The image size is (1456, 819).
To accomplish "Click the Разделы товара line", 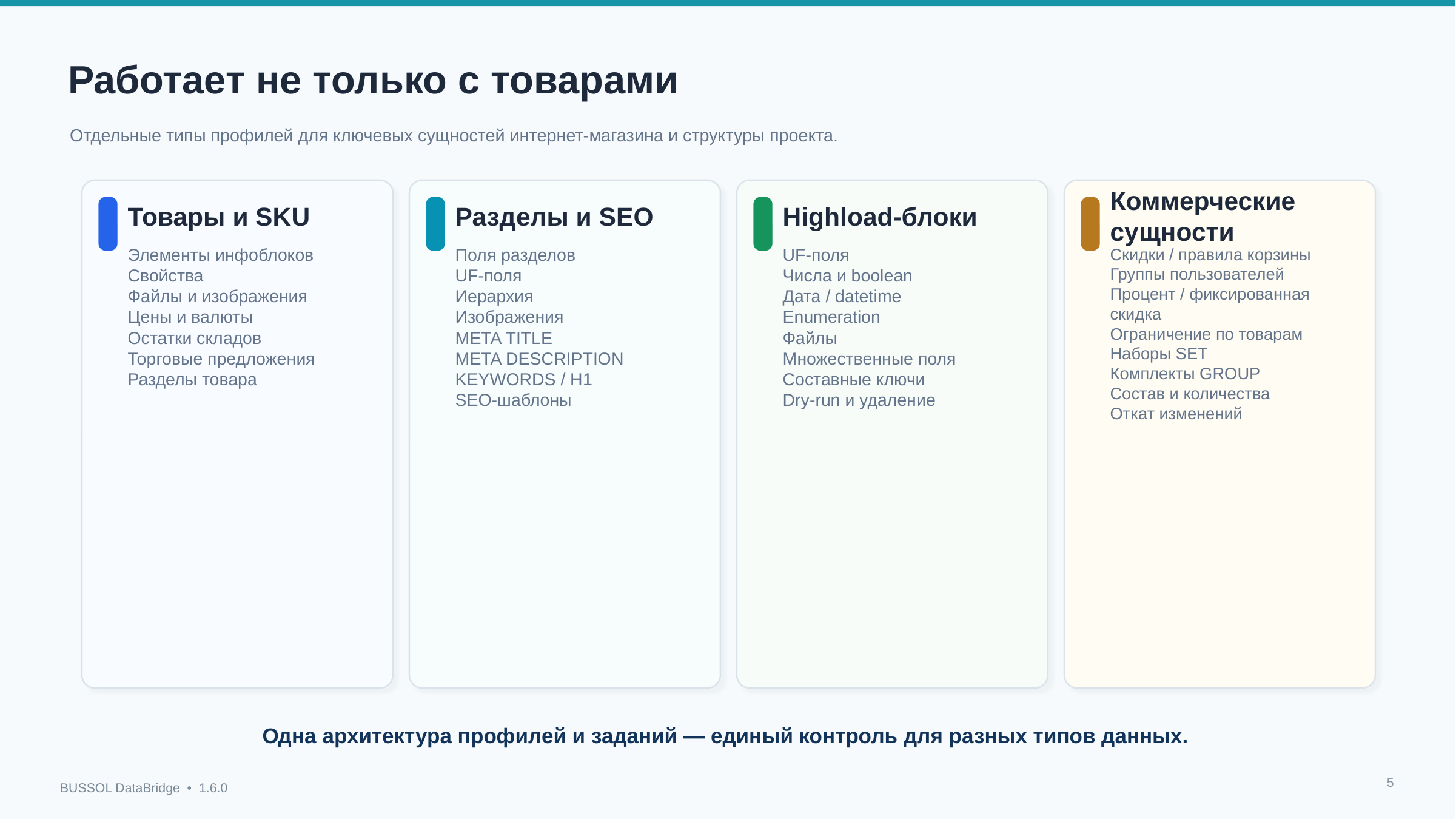I will point(192,380).
